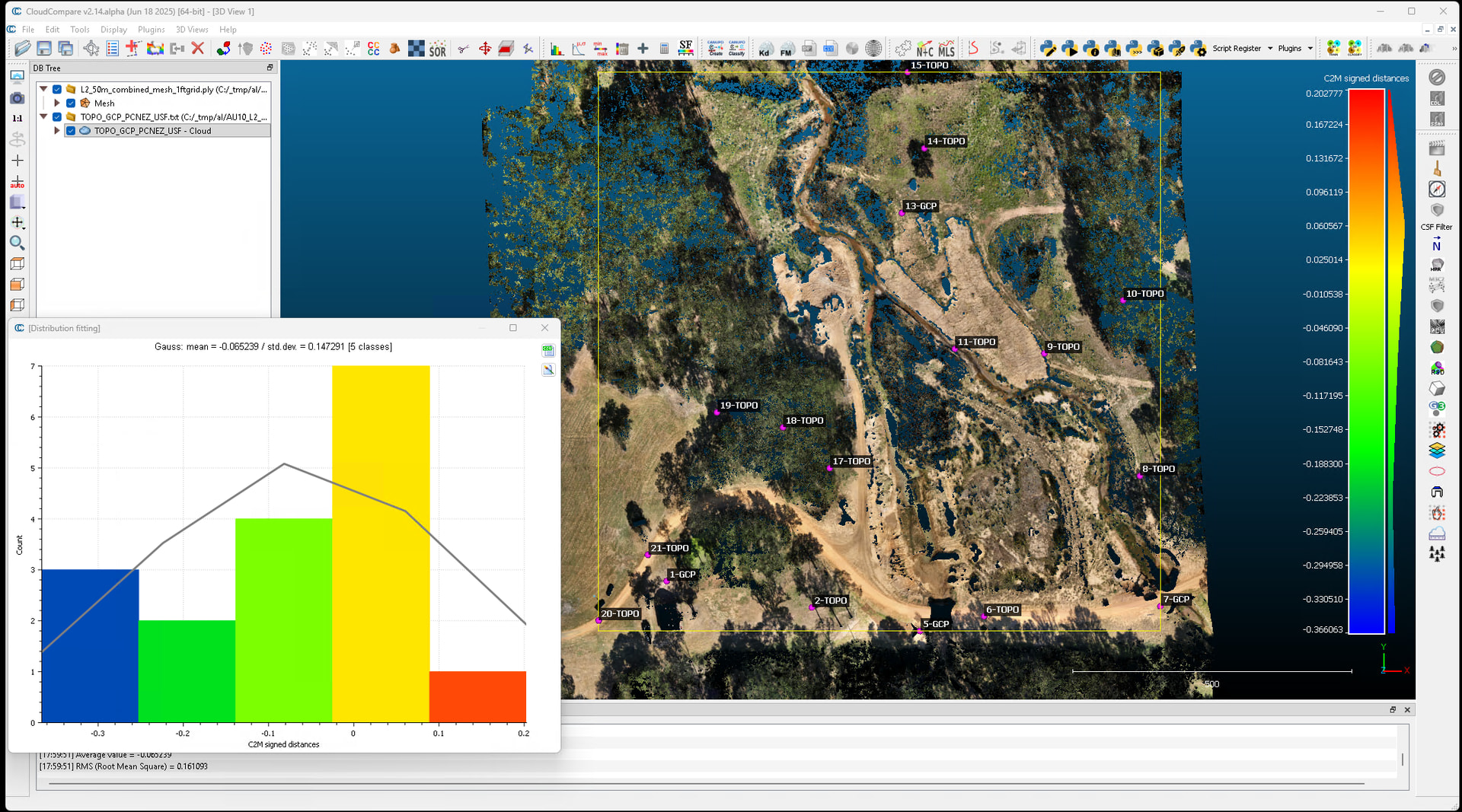Click the Python run script icon
Screen dimensions: 1462x812
[1069, 49]
